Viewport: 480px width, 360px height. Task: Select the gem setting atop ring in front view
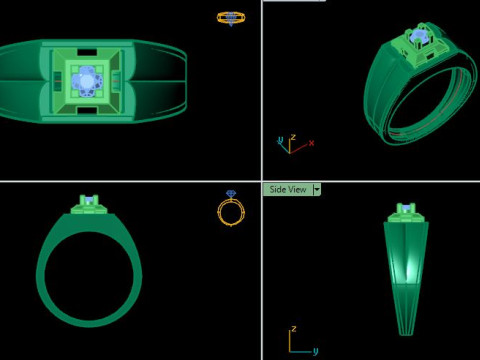89,204
